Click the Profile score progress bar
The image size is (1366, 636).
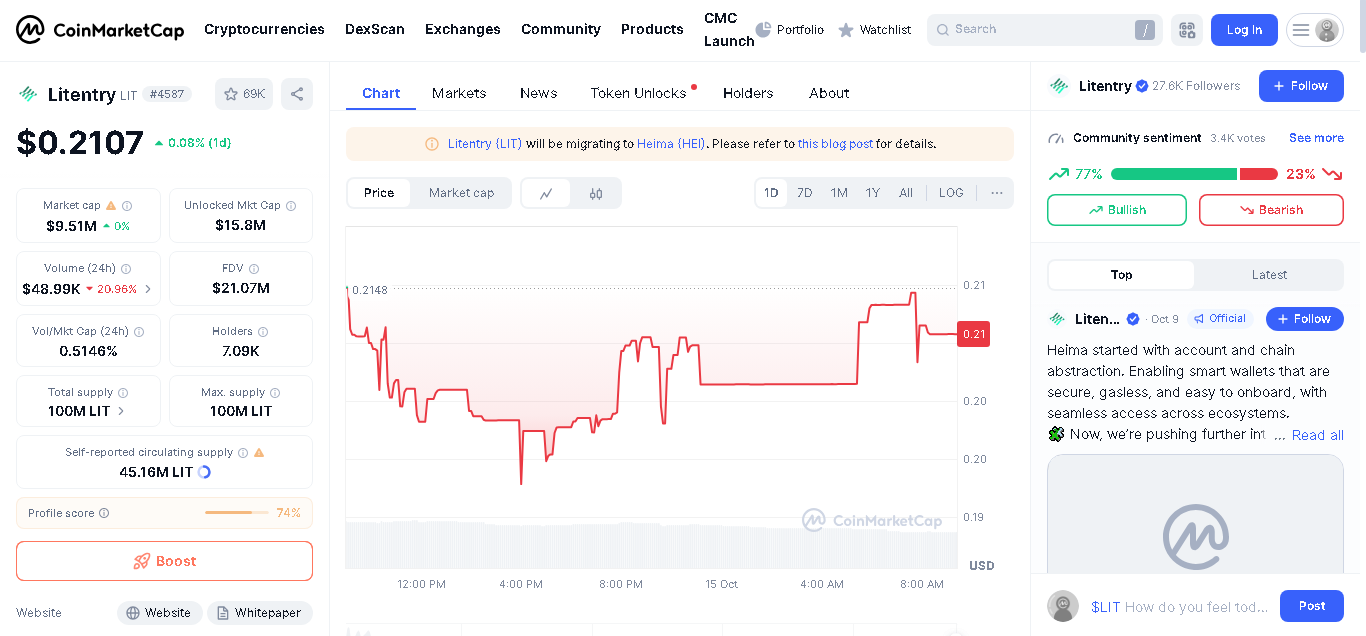coord(237,513)
